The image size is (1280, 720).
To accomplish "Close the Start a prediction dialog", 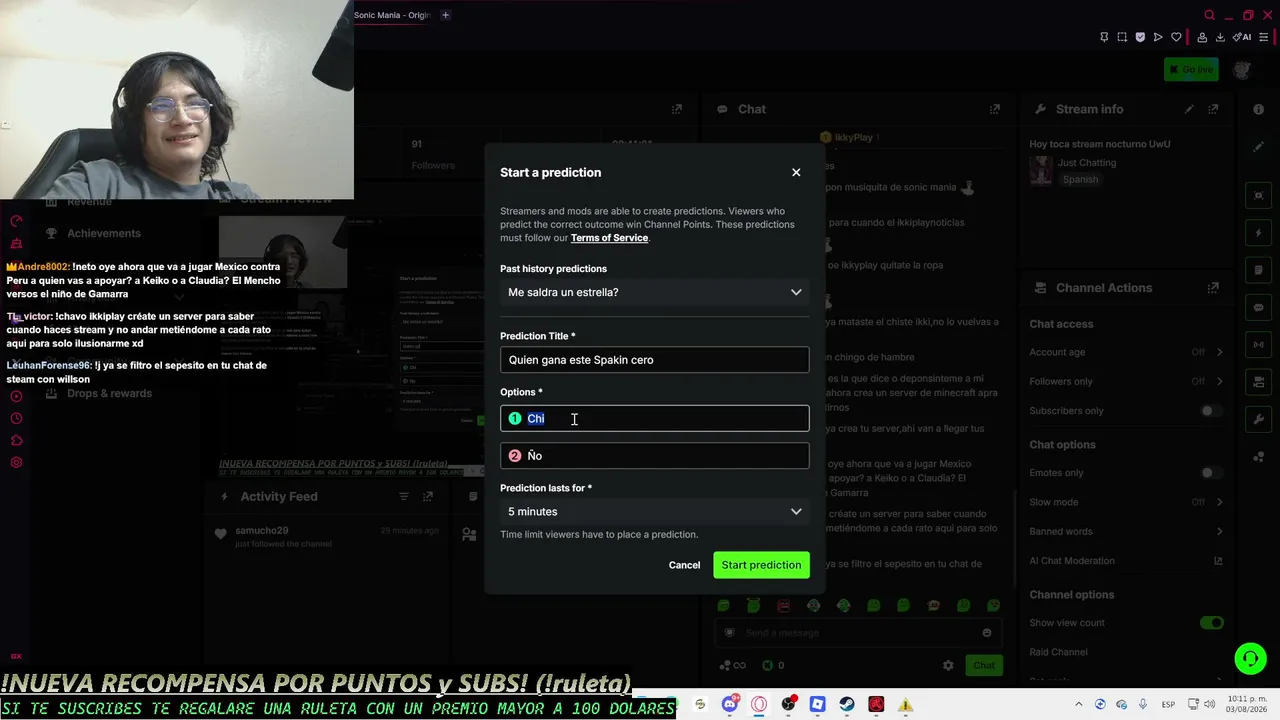I will pos(796,172).
